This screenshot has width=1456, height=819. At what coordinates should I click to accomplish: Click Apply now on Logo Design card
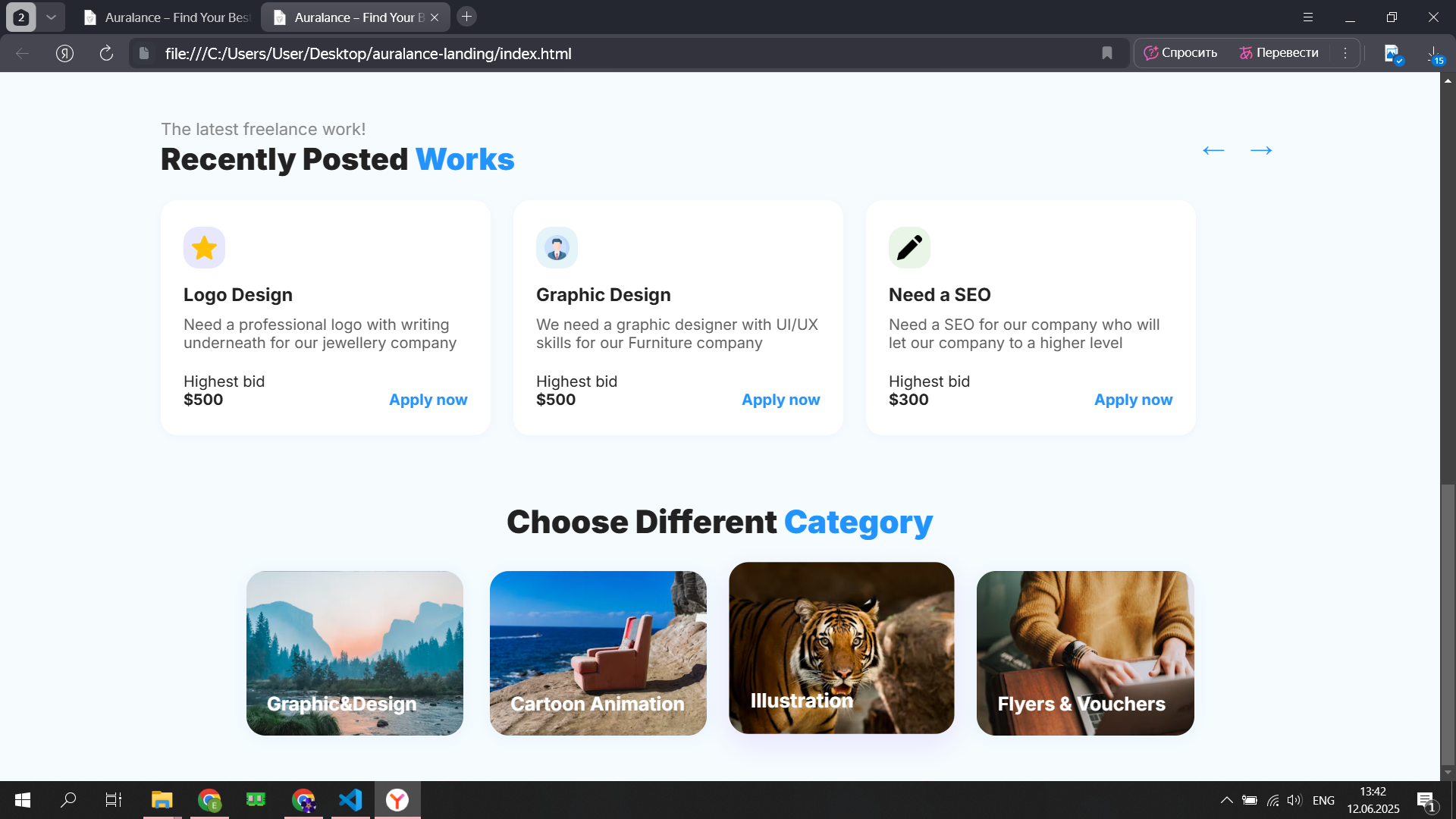[428, 400]
